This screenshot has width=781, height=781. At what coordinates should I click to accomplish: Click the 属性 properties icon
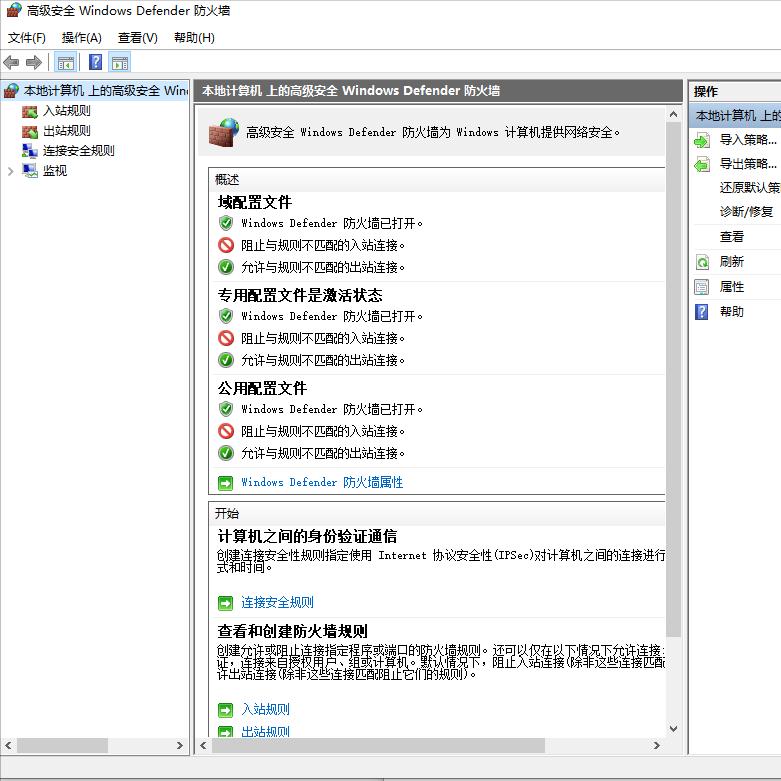point(702,287)
